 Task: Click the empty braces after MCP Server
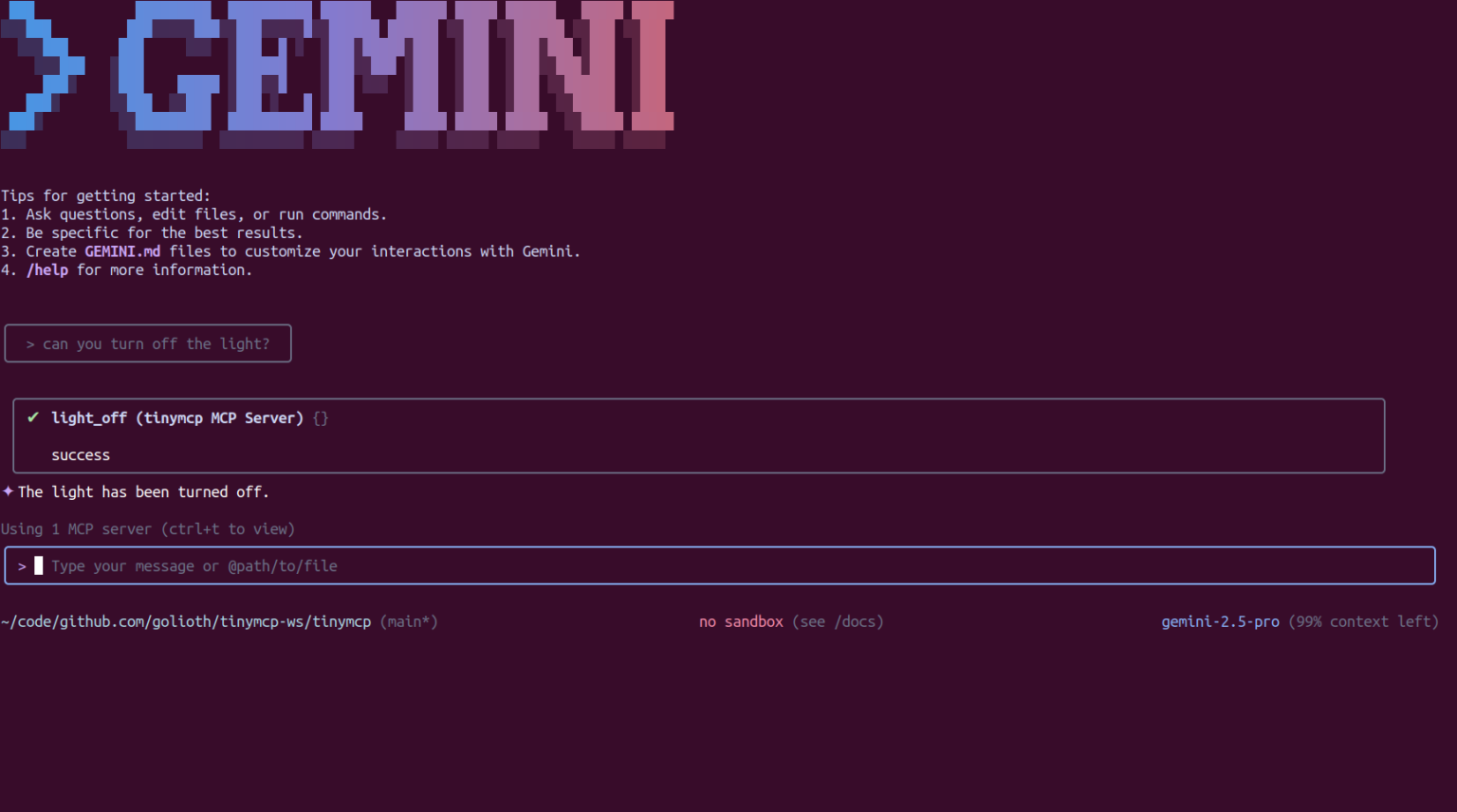321,418
